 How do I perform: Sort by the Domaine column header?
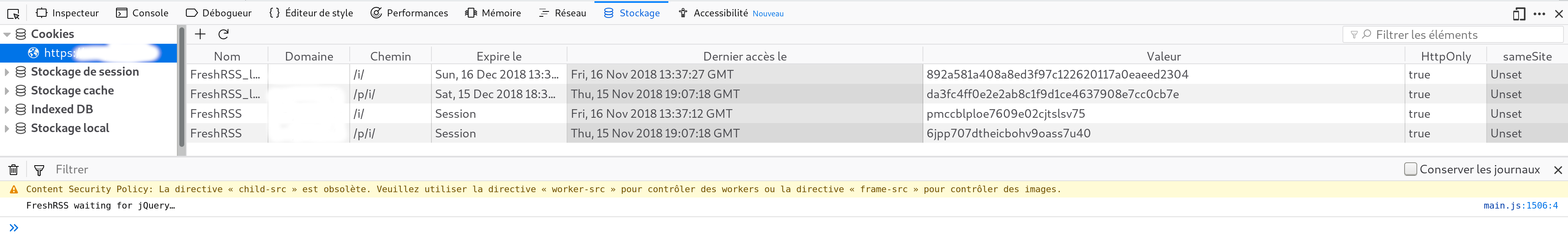pos(308,56)
